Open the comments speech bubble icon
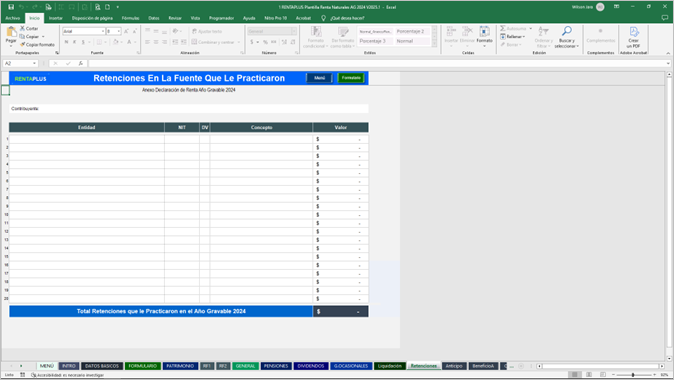The height and width of the screenshot is (380, 674). tap(665, 18)
